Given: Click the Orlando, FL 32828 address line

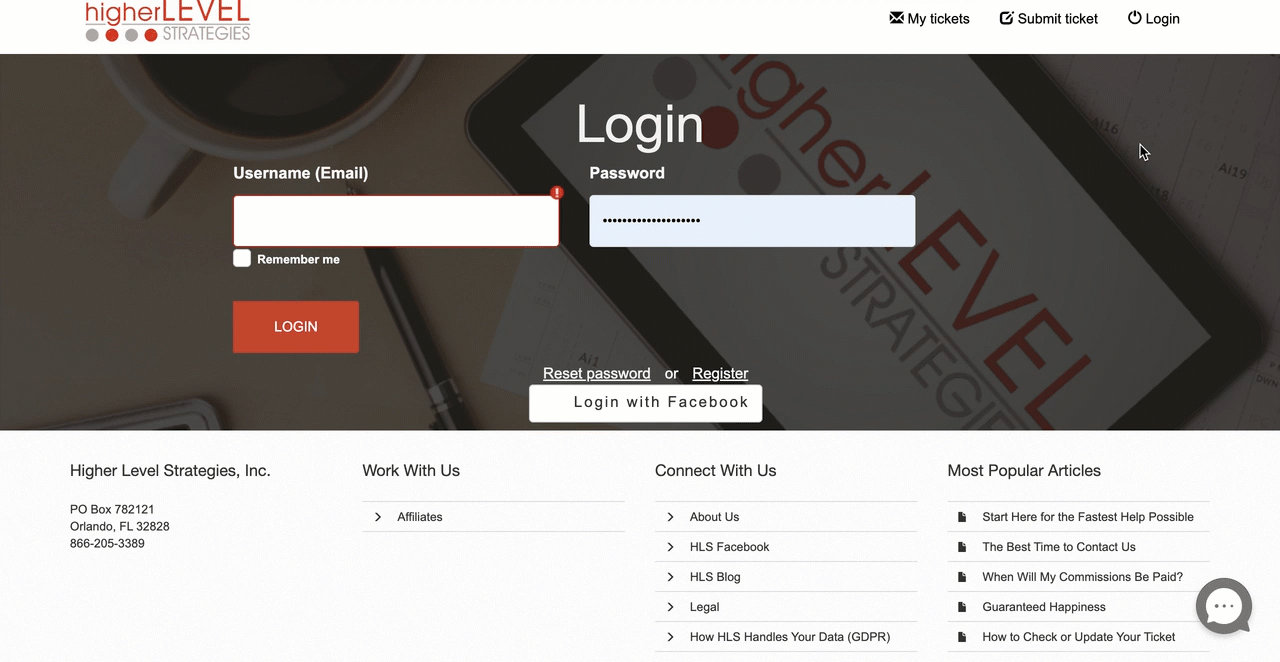Looking at the screenshot, I should coord(120,527).
